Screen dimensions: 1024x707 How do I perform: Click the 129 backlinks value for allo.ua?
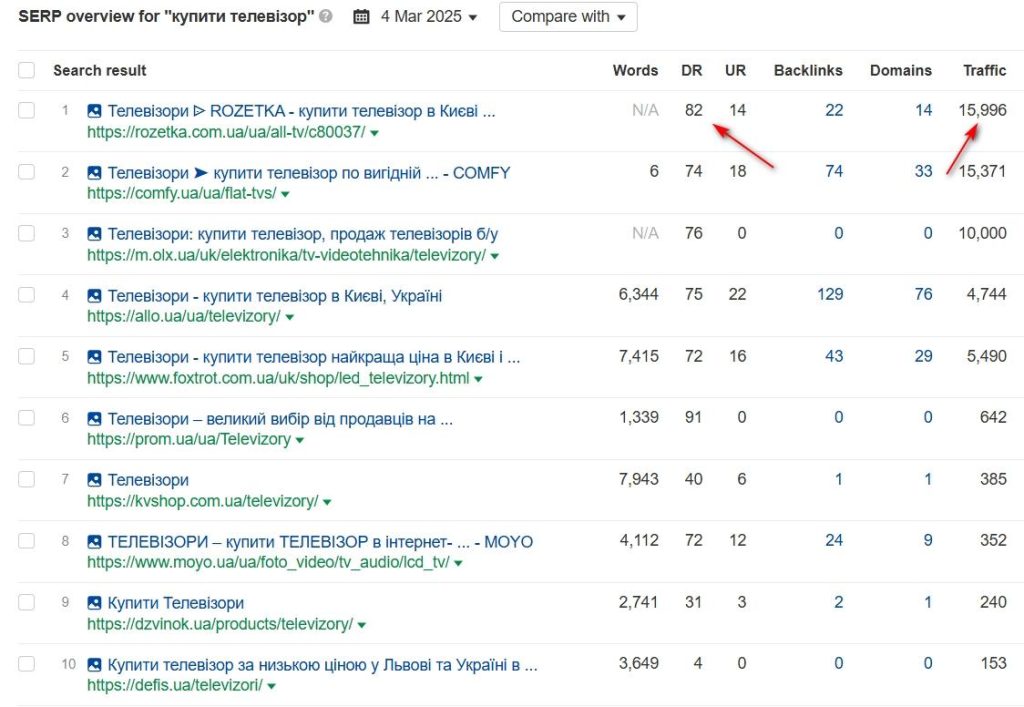coord(830,294)
